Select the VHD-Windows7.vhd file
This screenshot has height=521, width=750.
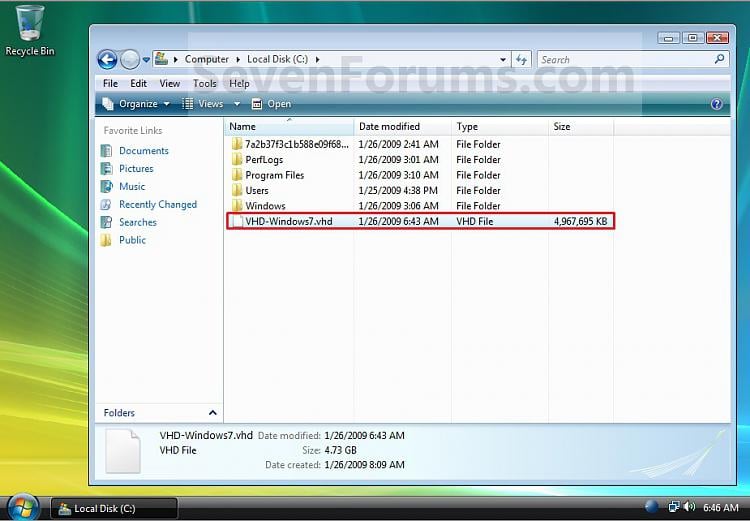(420, 221)
